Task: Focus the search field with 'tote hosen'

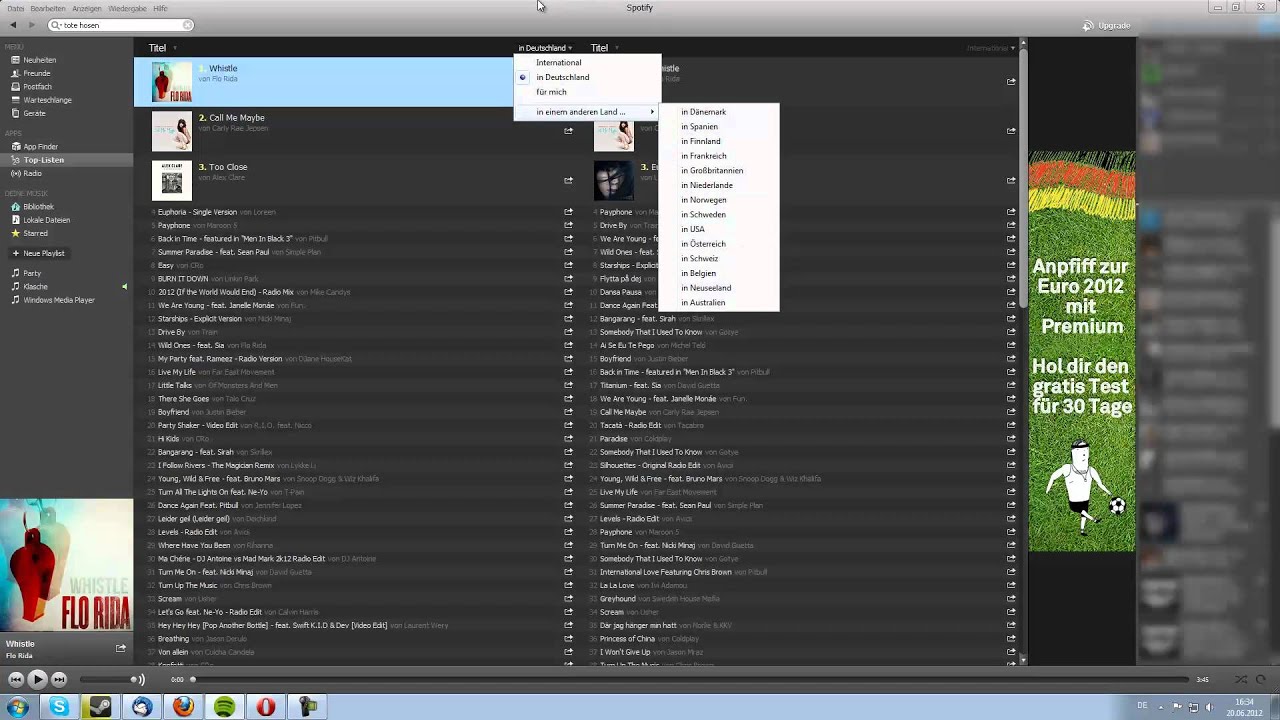Action: pos(119,25)
